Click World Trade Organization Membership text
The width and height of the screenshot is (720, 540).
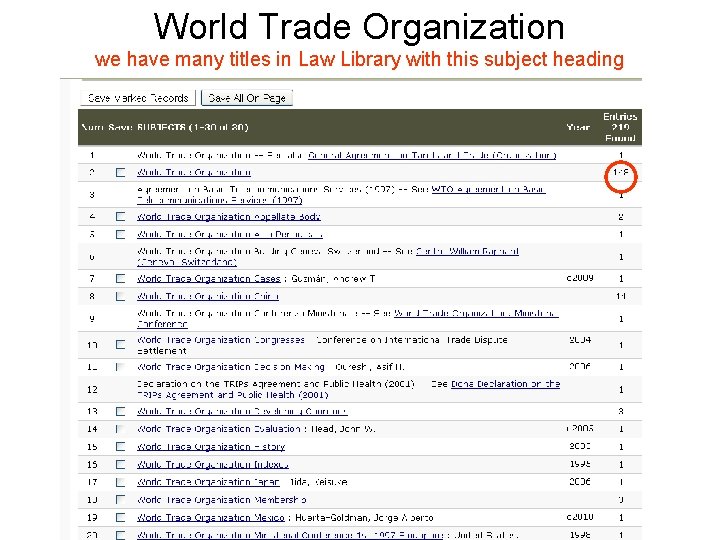pos(222,500)
